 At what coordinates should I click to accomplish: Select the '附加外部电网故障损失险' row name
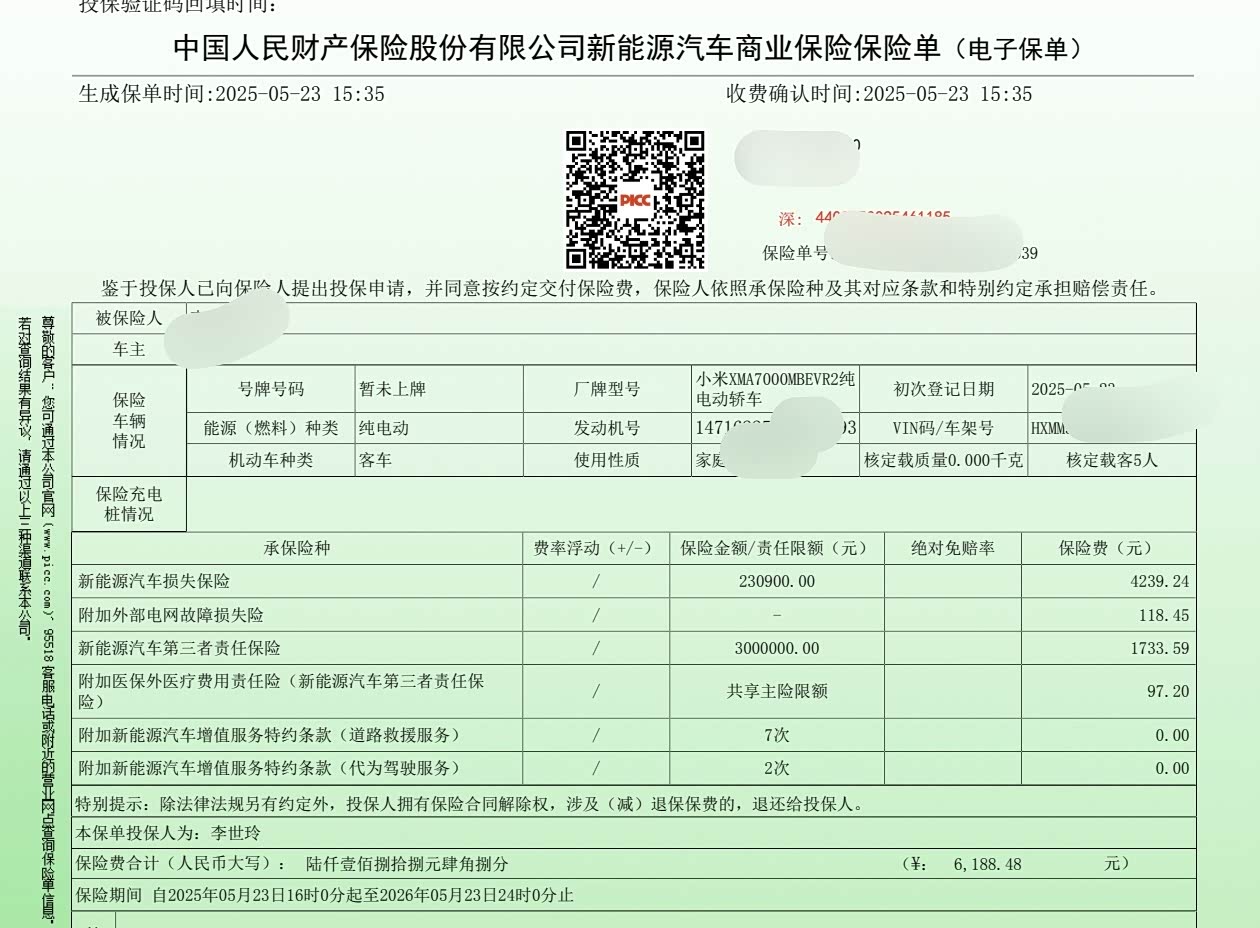click(x=171, y=615)
